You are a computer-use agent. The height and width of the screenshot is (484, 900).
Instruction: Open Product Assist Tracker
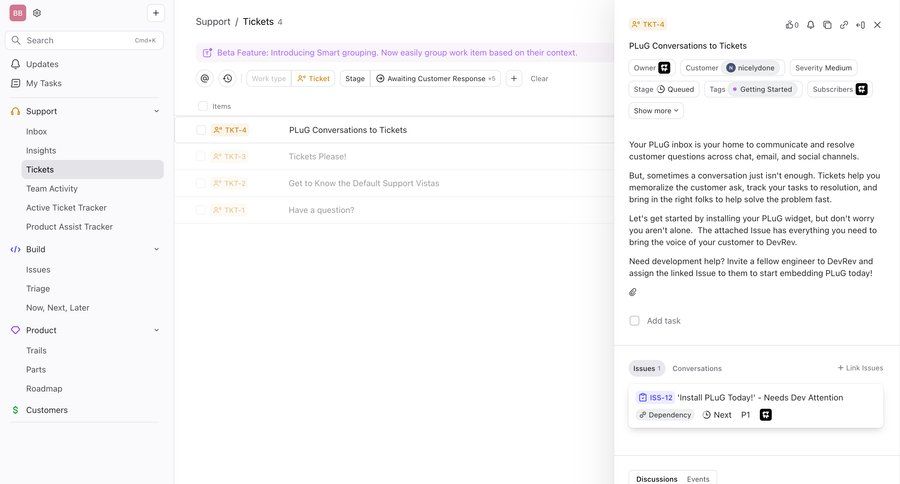pos(69,226)
